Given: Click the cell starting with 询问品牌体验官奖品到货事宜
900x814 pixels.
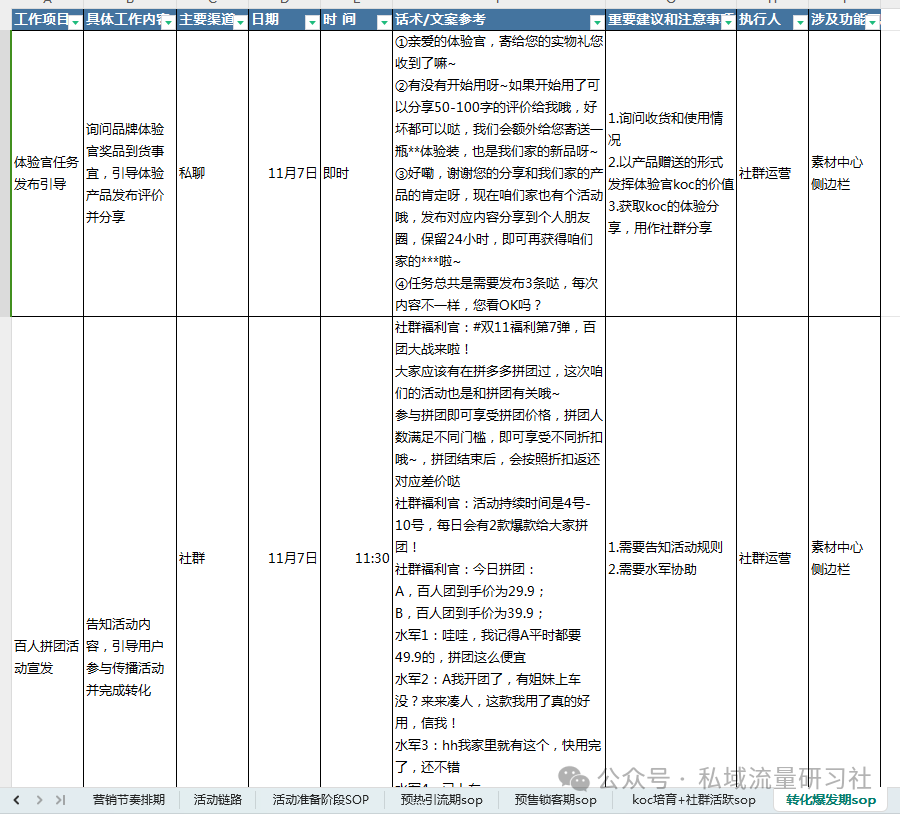Looking at the screenshot, I should click(130, 173).
